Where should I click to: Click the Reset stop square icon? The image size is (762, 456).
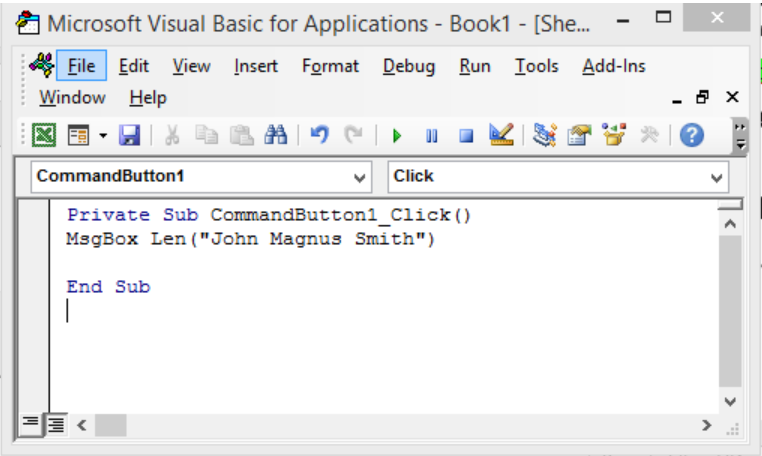coord(465,136)
